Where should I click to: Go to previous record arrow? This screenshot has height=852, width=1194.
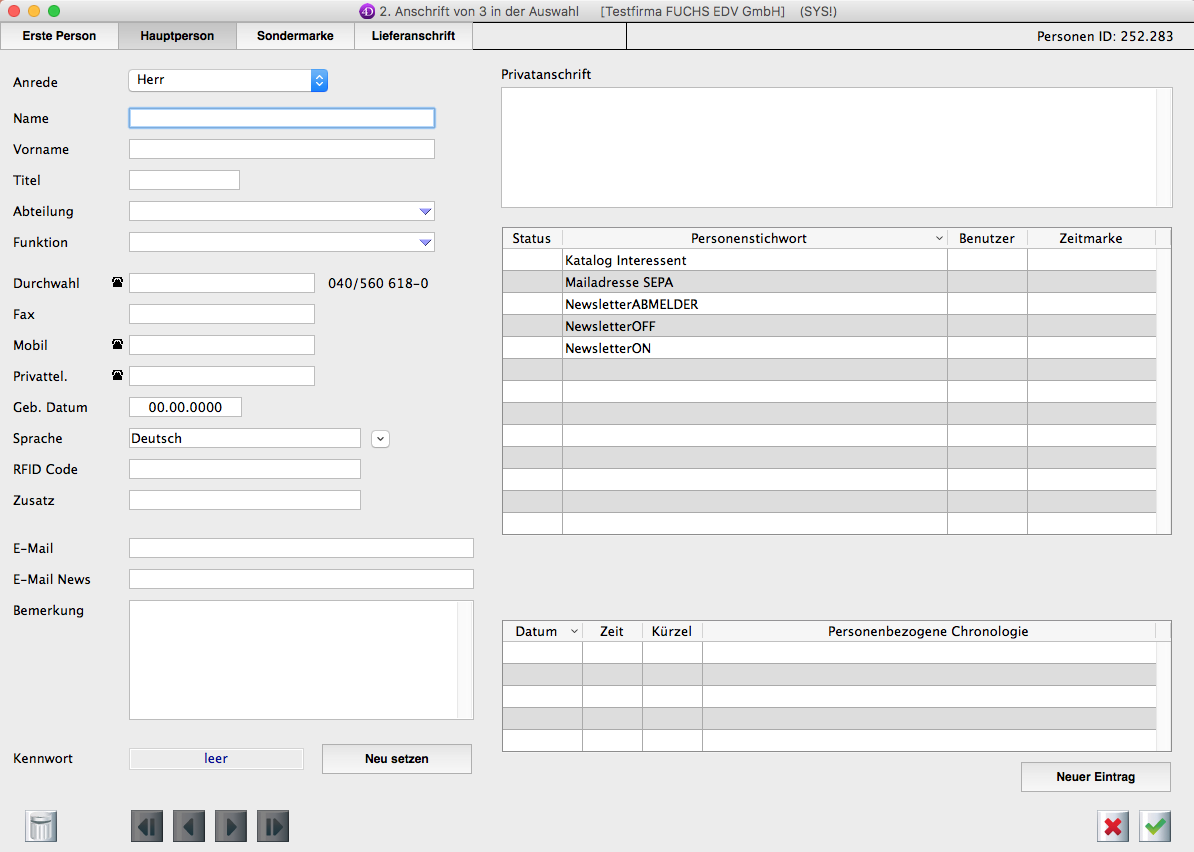[189, 826]
